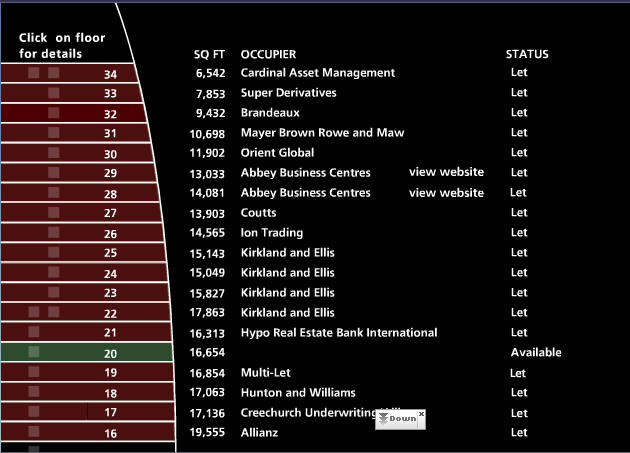Image resolution: width=630 pixels, height=453 pixels.
Task: Click the square icon on floor 30
Action: coord(54,153)
